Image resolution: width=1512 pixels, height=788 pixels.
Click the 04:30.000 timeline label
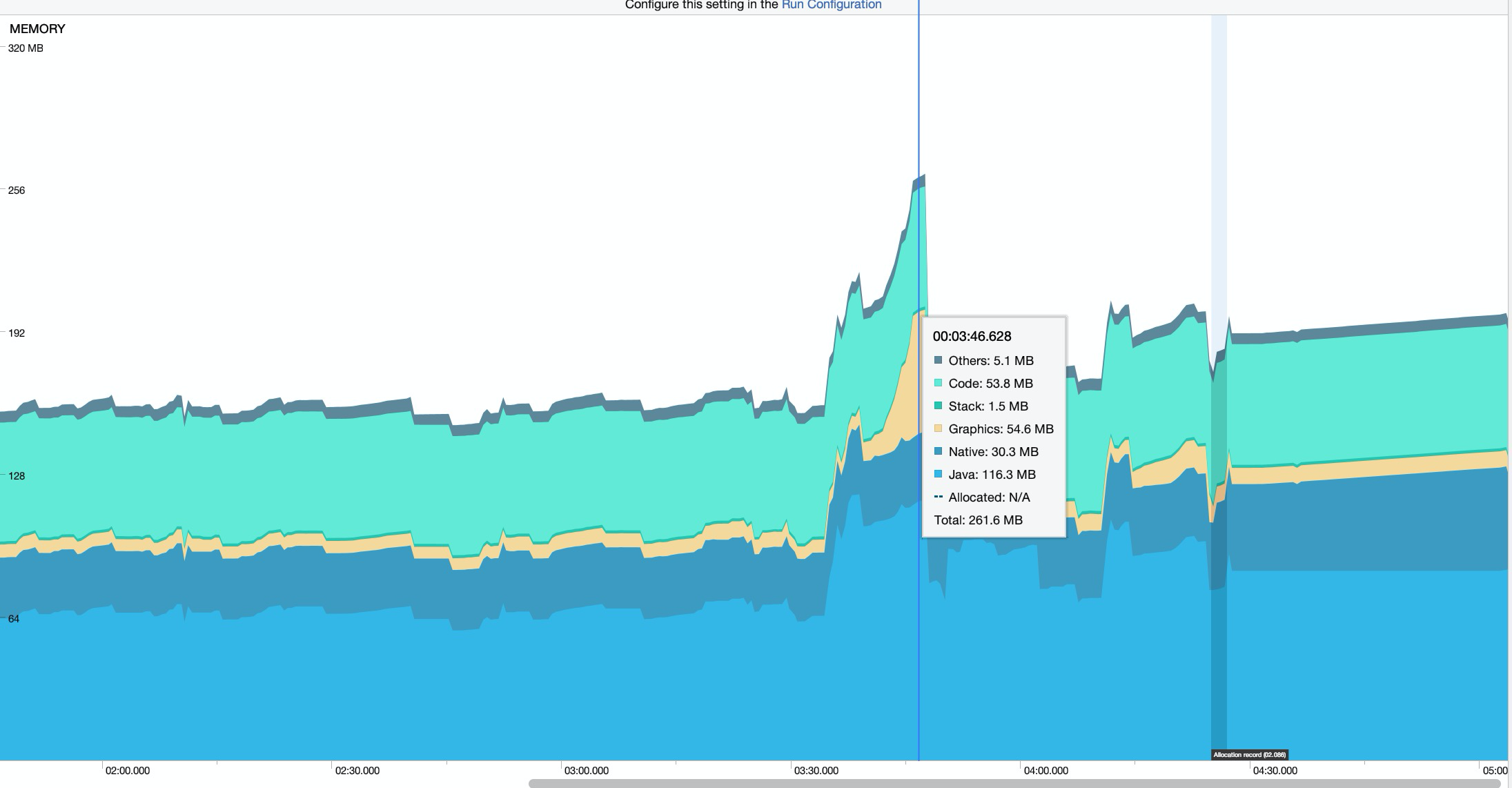point(1275,771)
